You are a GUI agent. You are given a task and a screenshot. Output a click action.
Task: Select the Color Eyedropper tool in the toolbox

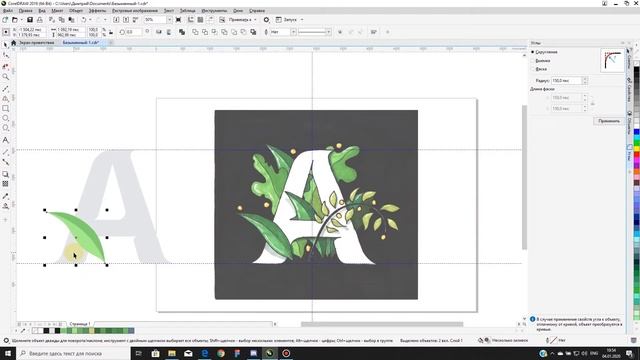(5, 196)
